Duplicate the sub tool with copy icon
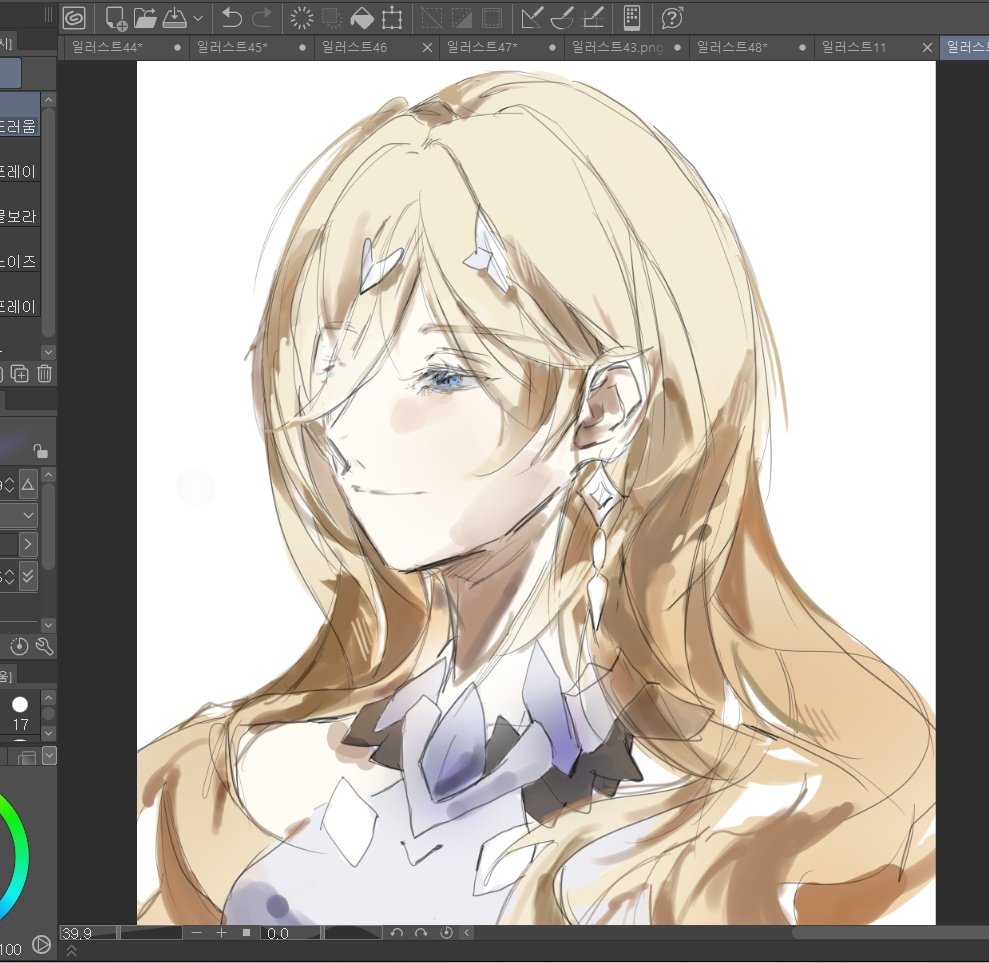The height and width of the screenshot is (963, 989). click(x=20, y=373)
